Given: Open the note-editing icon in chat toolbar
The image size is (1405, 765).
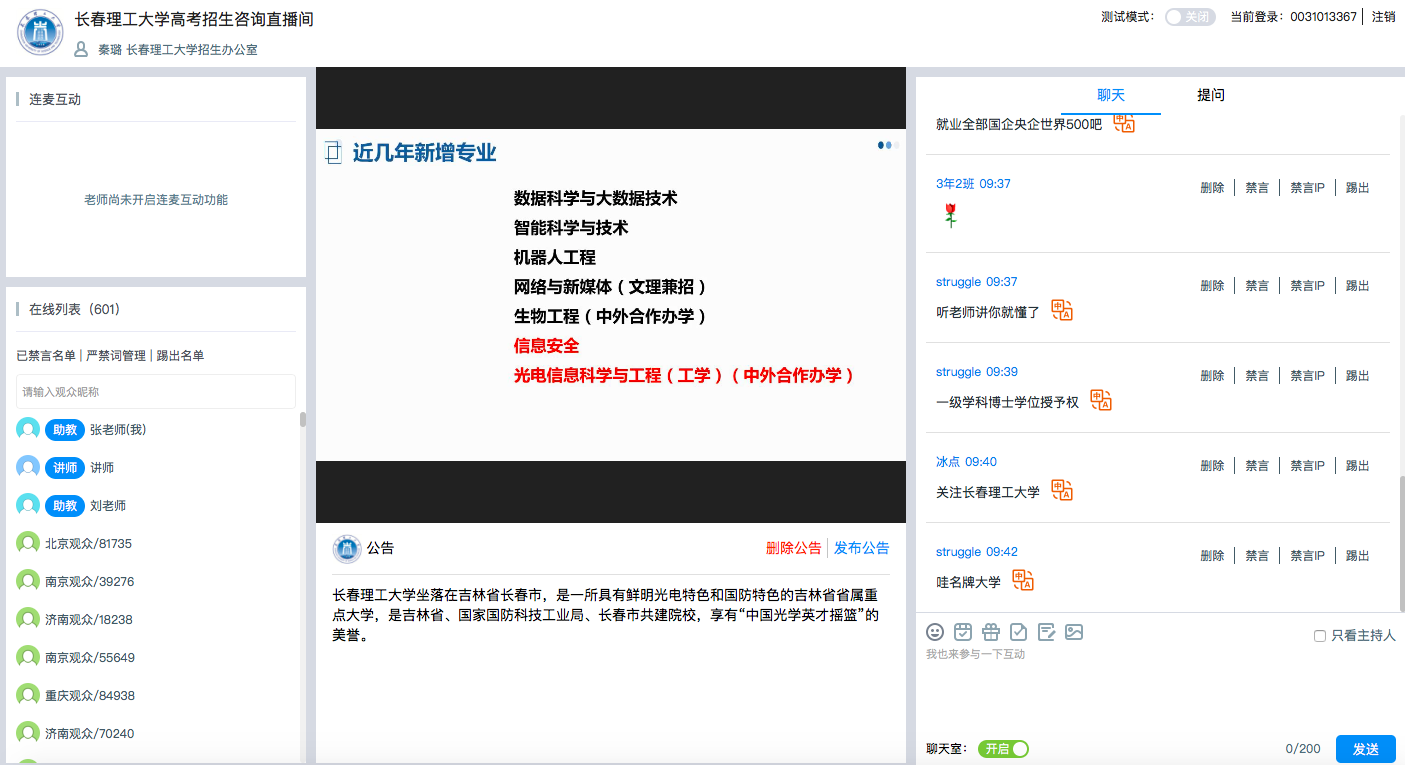Looking at the screenshot, I should [x=1046, y=632].
